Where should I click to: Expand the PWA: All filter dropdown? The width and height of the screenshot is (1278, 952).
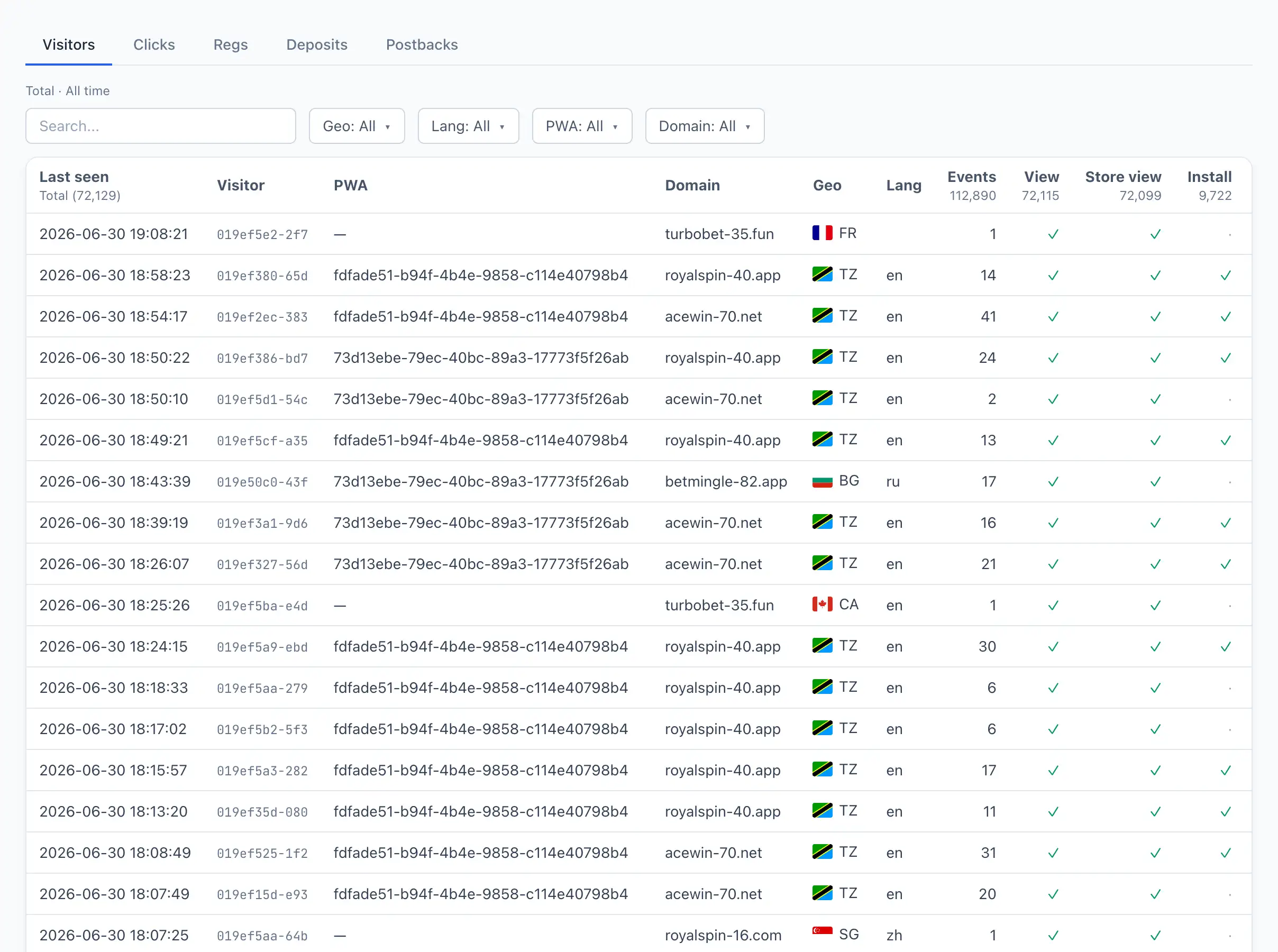tap(582, 126)
